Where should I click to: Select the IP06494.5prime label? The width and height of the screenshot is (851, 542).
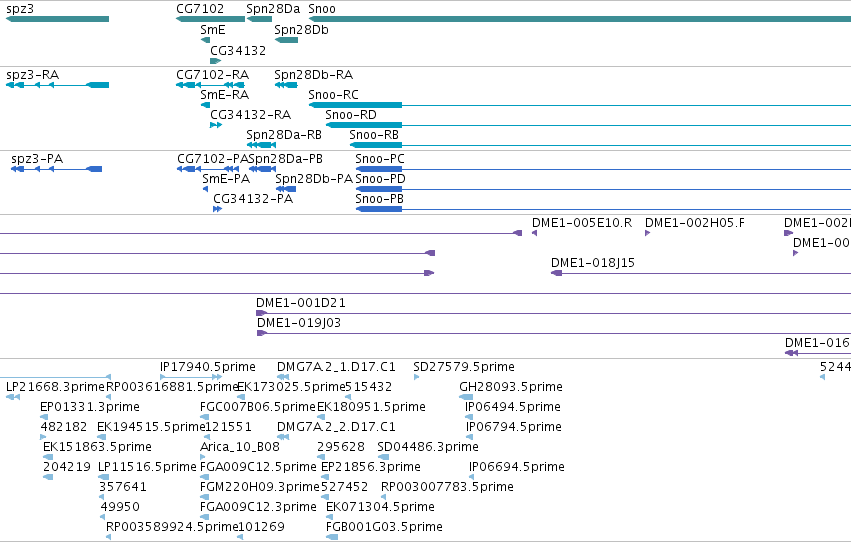click(513, 407)
